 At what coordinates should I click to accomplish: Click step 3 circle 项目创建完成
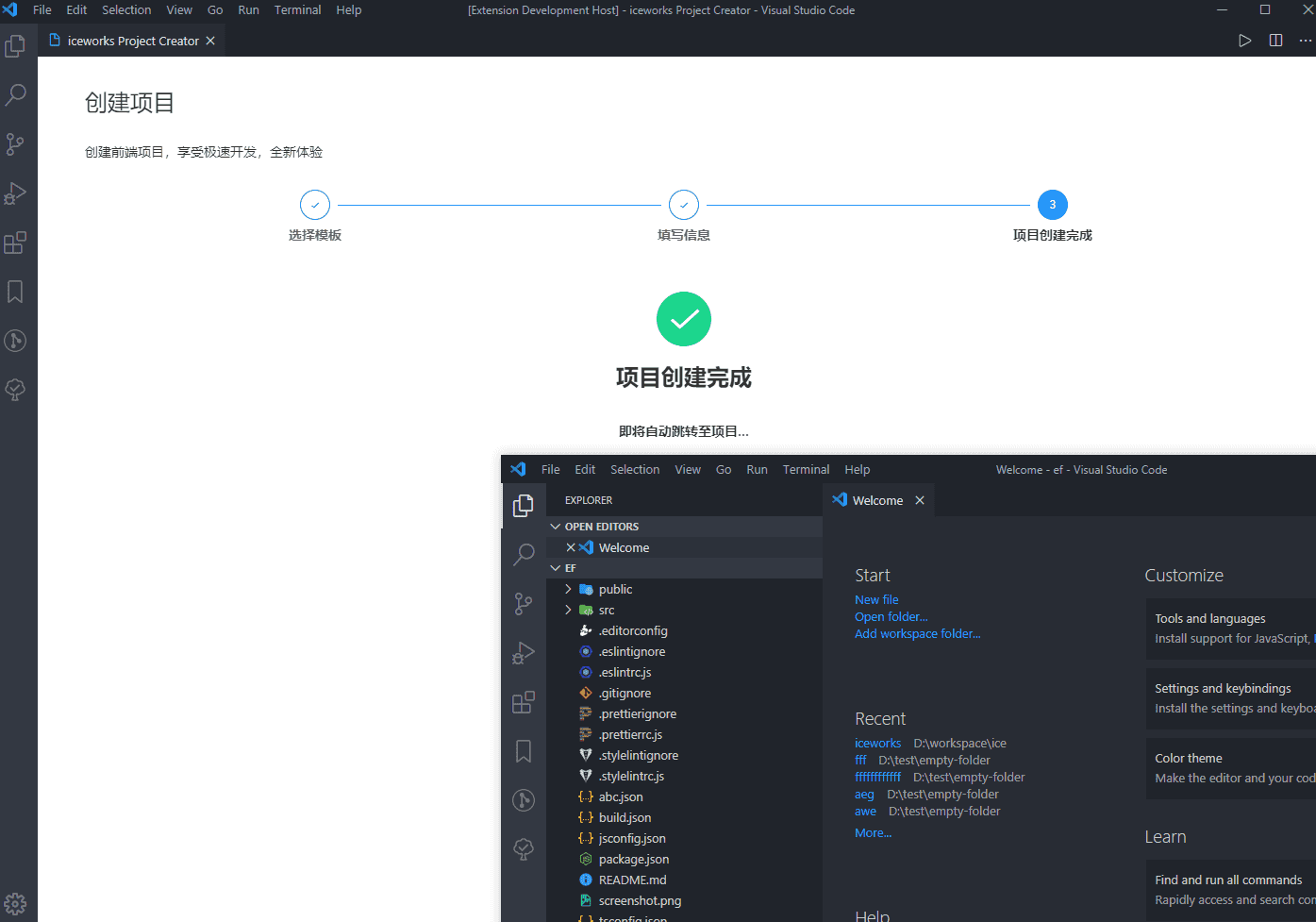pyautogui.click(x=1053, y=205)
